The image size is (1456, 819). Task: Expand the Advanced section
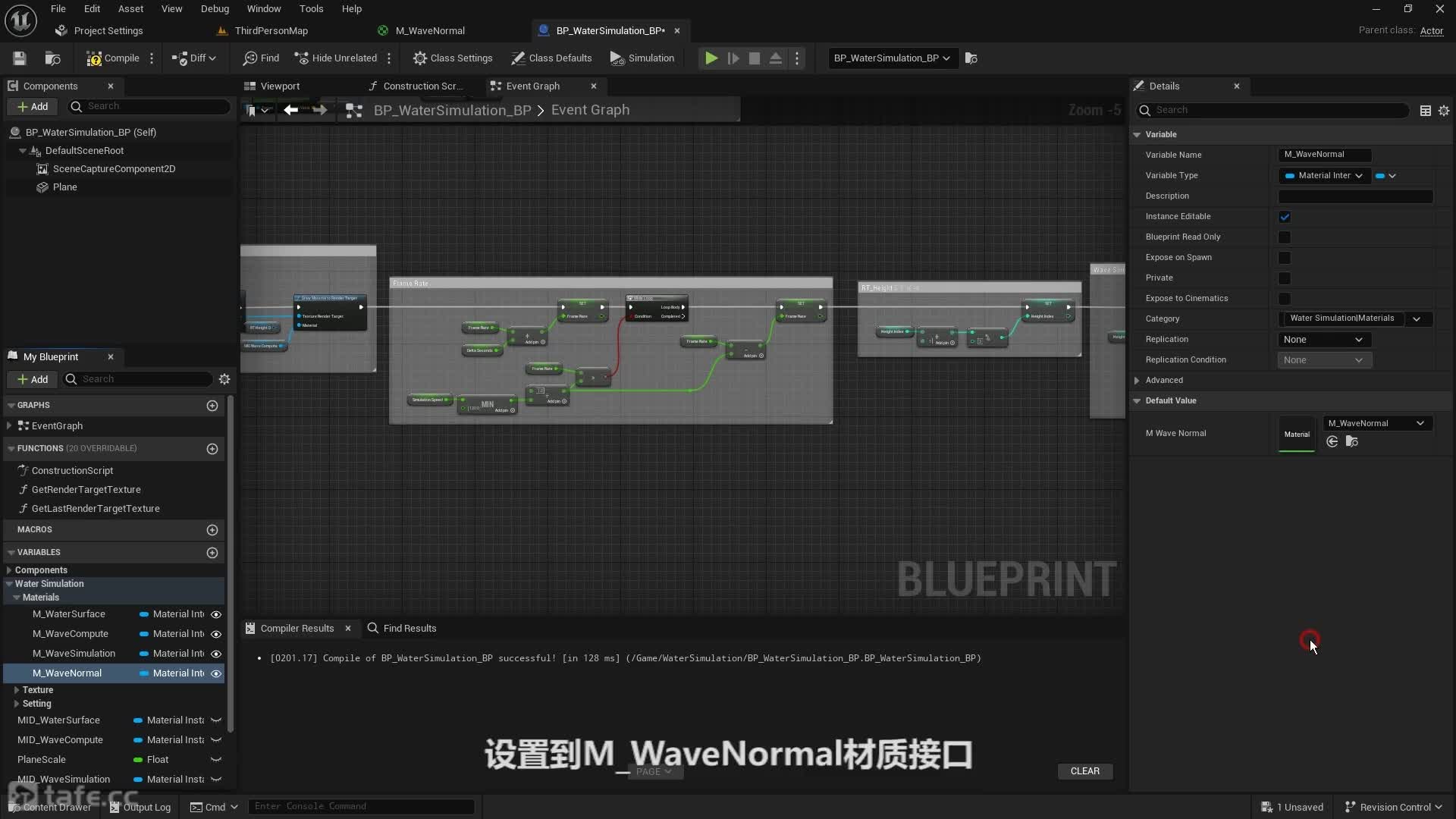[x=1137, y=381]
